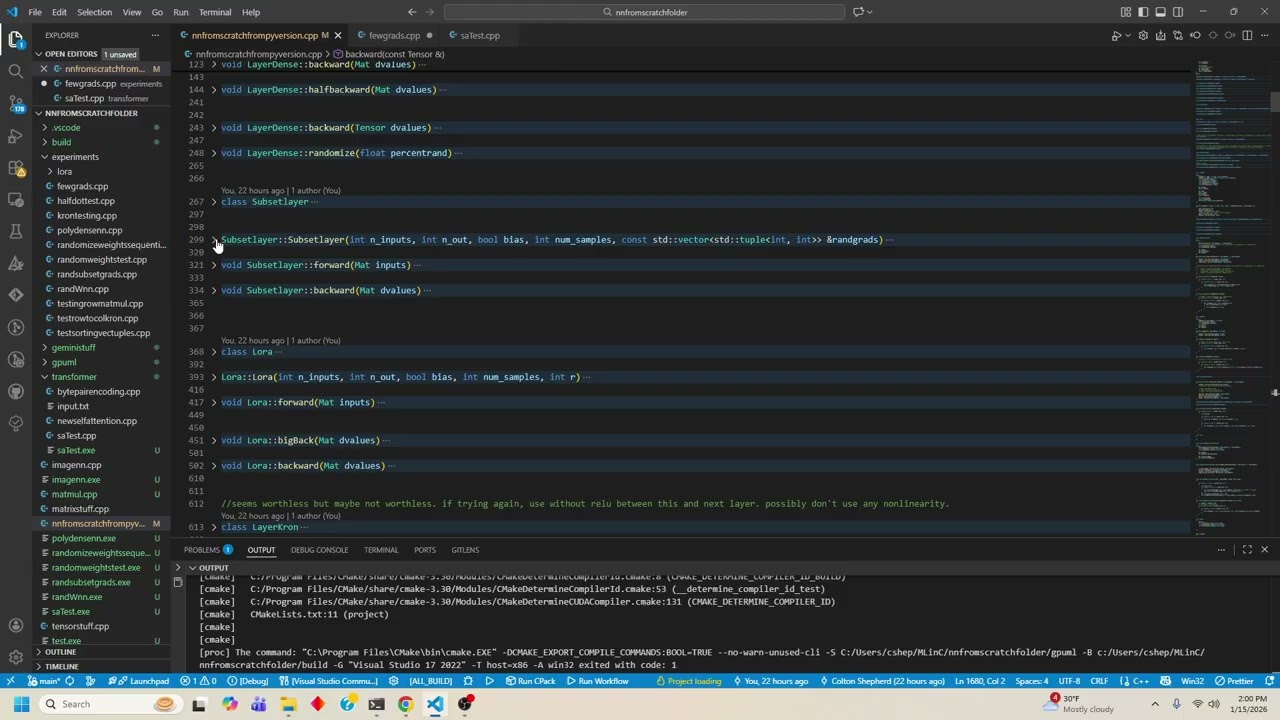Open the Windows Start menu
The width and height of the screenshot is (1280, 720).
coord(21,704)
